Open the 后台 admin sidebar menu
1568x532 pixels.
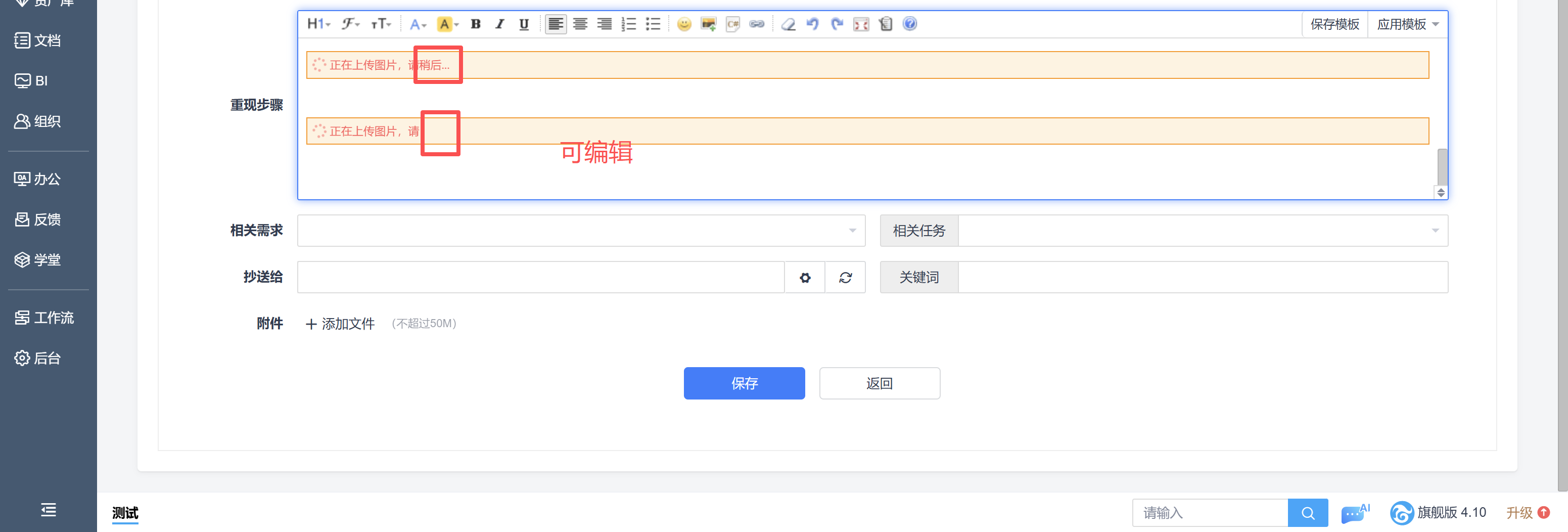38,358
